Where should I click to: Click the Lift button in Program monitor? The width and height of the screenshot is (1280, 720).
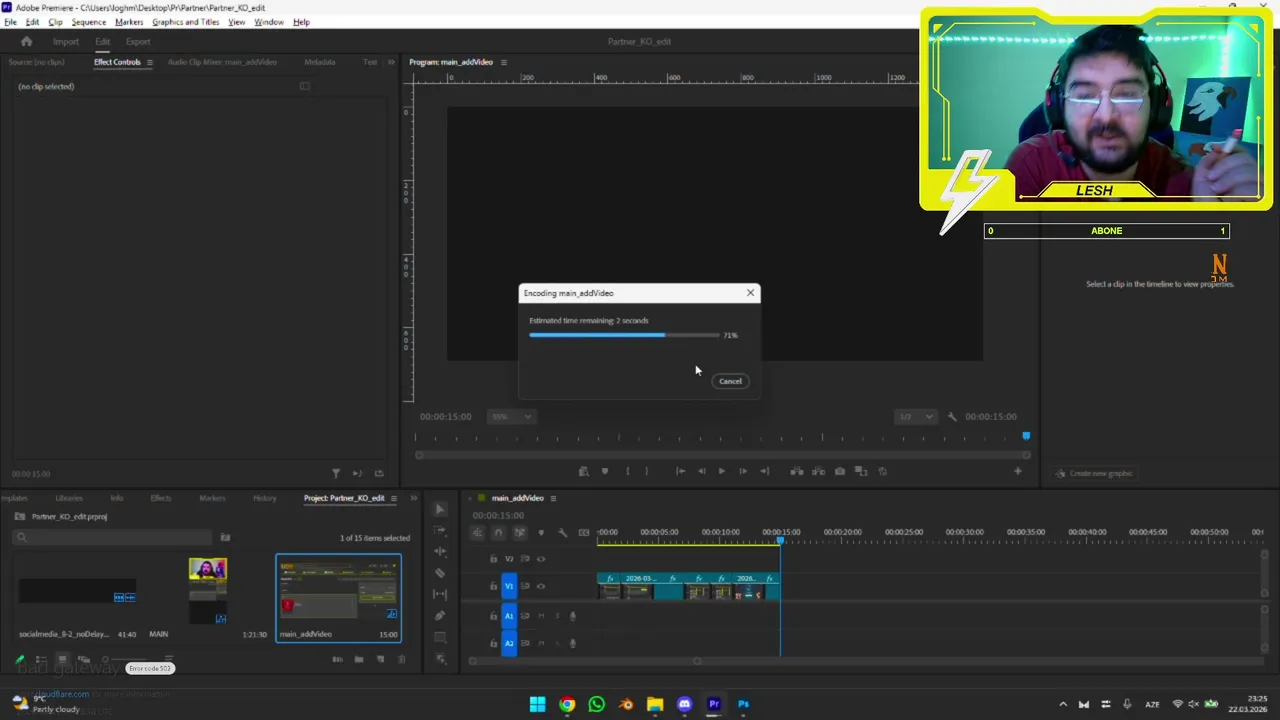click(797, 471)
